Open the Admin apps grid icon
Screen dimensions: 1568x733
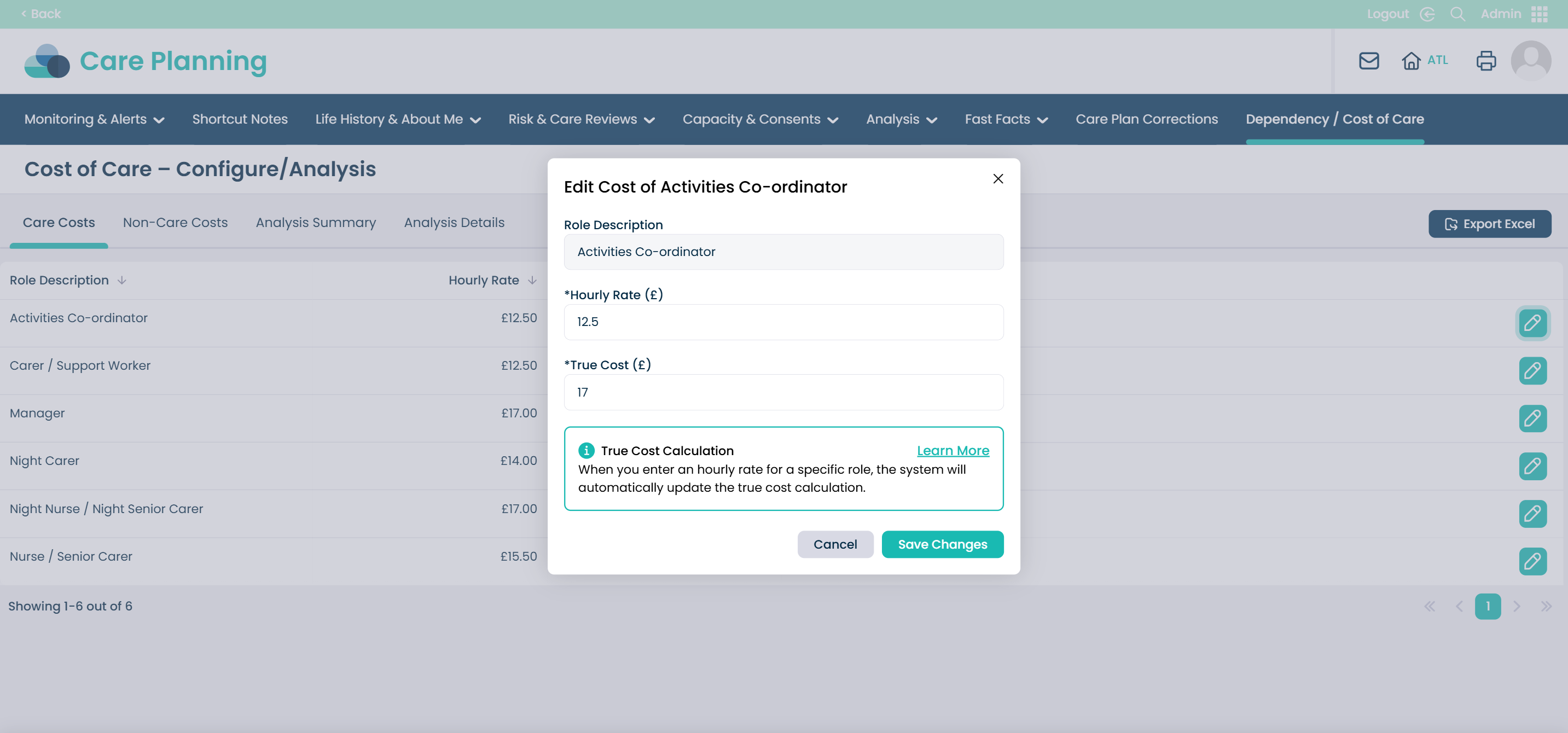coord(1540,14)
